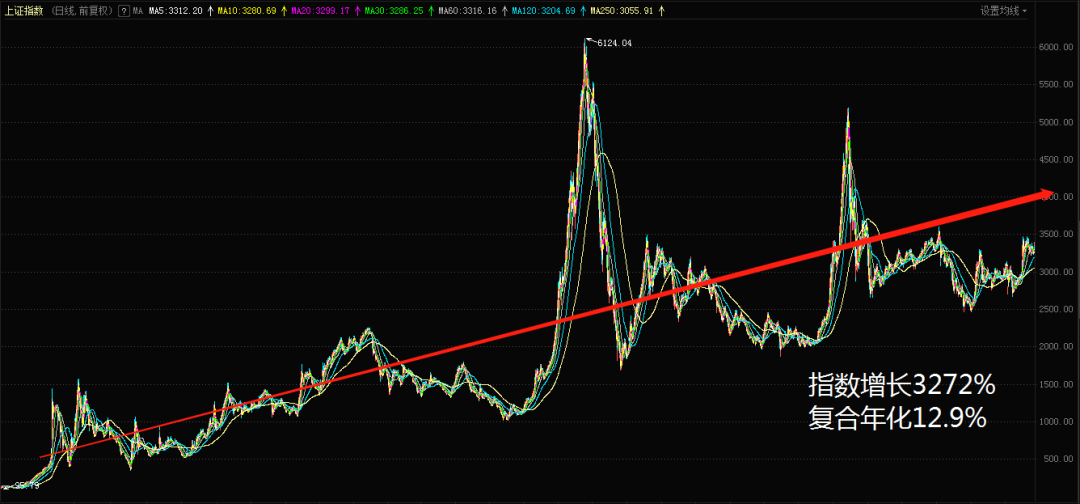Click the 6000.00 price axis label

tap(1058, 48)
